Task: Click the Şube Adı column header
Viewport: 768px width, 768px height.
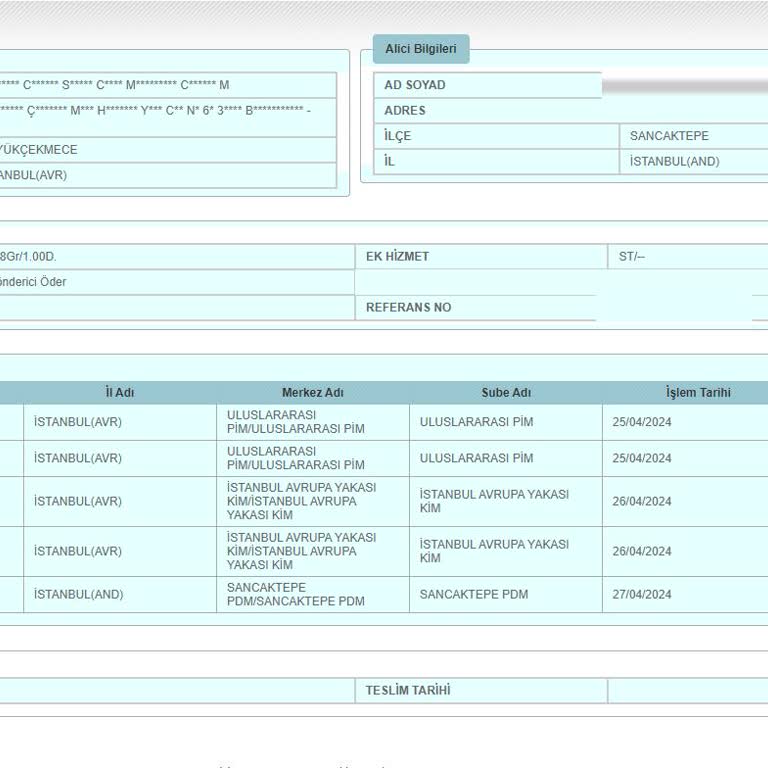Action: tap(506, 393)
